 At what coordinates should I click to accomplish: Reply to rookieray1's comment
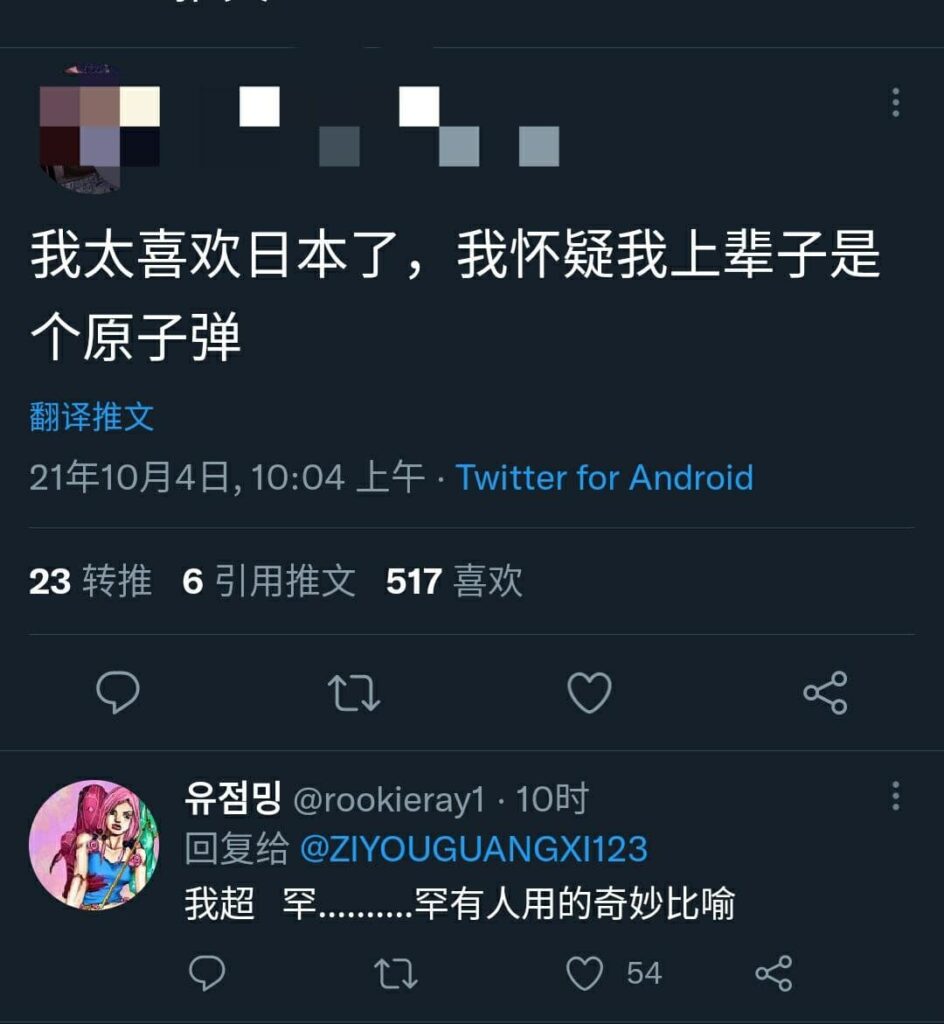pos(207,973)
